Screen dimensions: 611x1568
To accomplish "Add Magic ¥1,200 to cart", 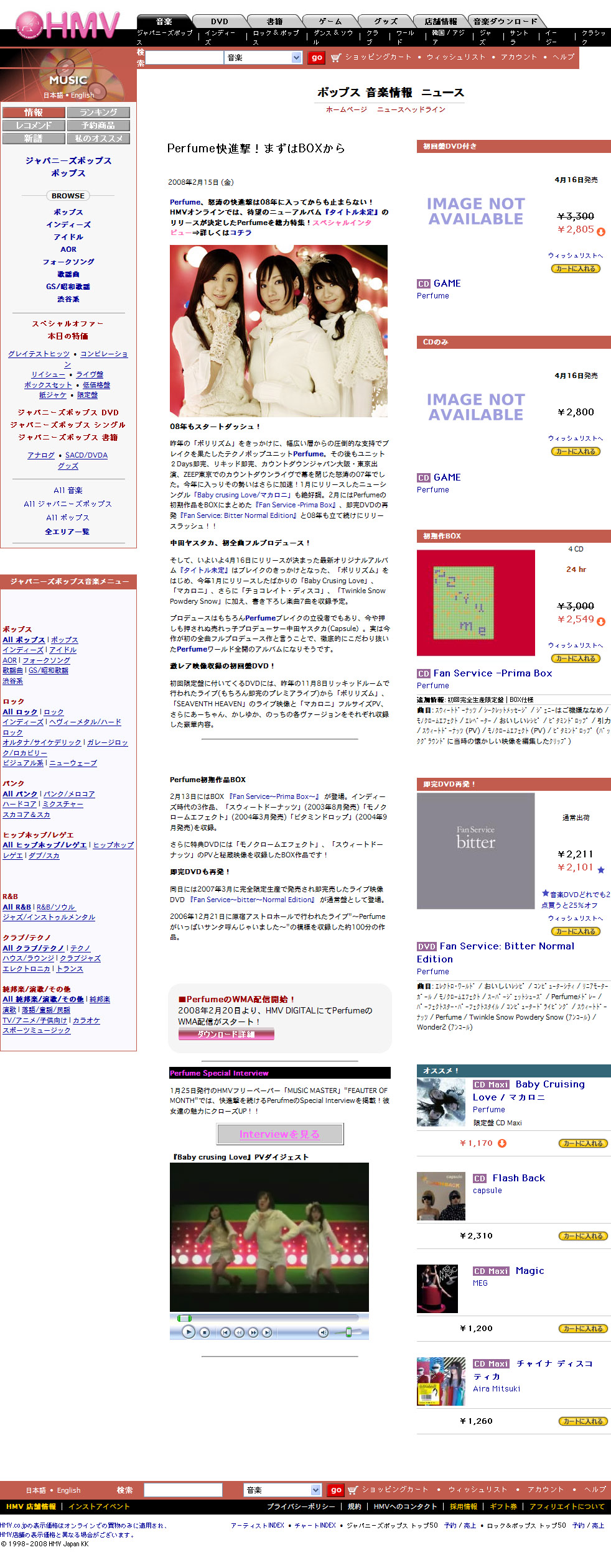I will click(583, 1329).
